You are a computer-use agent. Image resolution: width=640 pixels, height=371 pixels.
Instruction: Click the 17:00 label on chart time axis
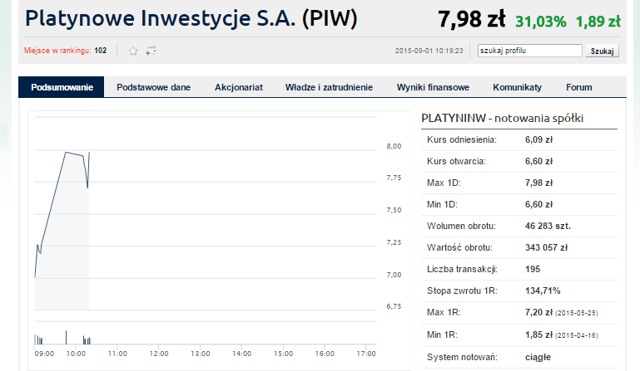[x=366, y=353]
